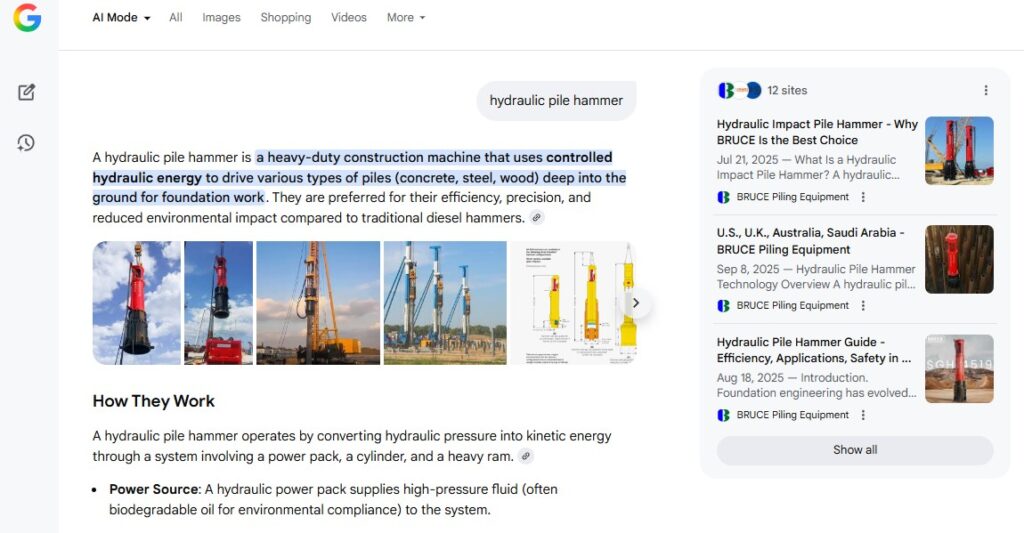Open Hydraulic Pile Hammer Guide article link

(813, 350)
